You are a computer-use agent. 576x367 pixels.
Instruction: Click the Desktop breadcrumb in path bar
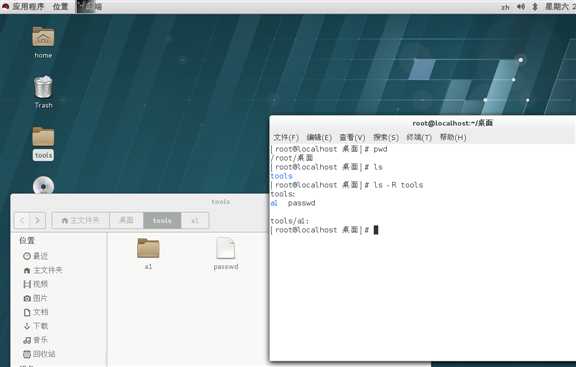(x=126, y=220)
